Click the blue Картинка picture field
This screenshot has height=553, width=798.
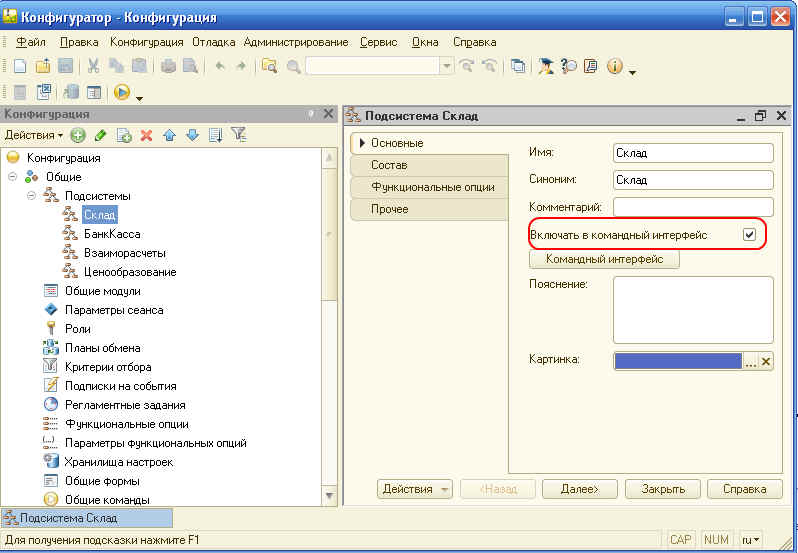pyautogui.click(x=678, y=362)
